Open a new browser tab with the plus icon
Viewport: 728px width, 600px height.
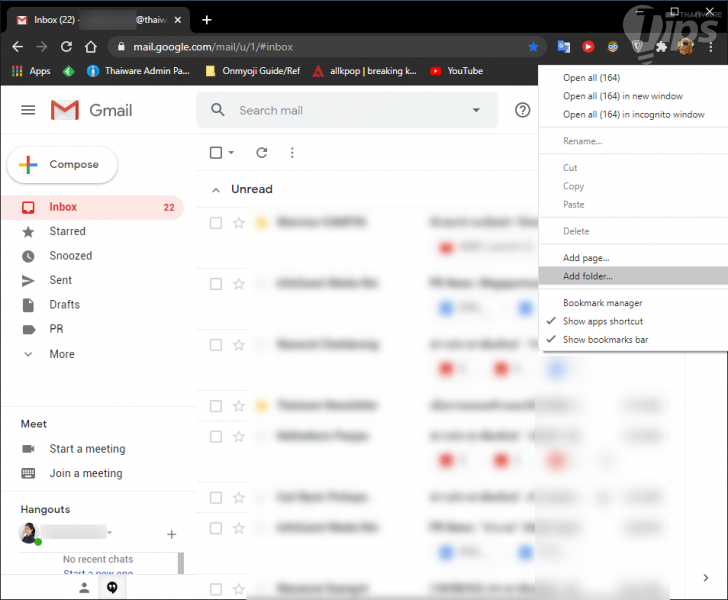click(207, 20)
